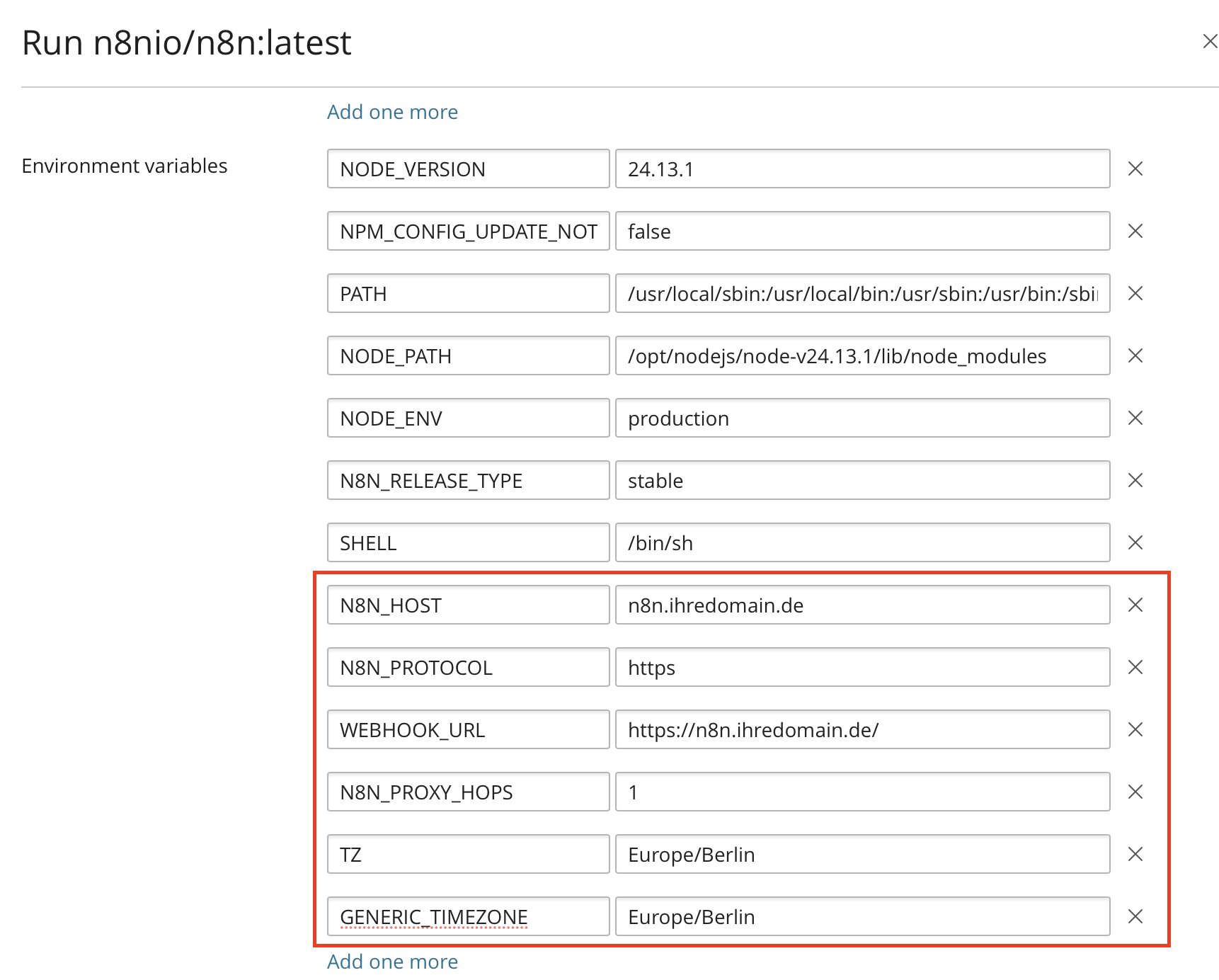Focus the N8N_HOST value field
Image resolution: width=1219 pixels, height=980 pixels.
tap(862, 605)
